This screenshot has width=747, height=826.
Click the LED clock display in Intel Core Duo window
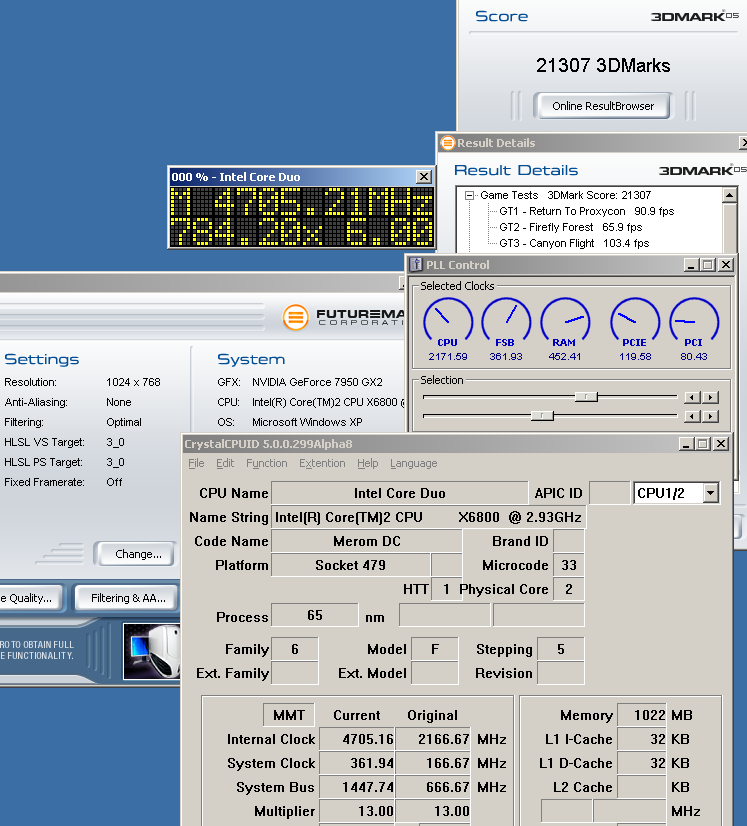pyautogui.click(x=301, y=217)
